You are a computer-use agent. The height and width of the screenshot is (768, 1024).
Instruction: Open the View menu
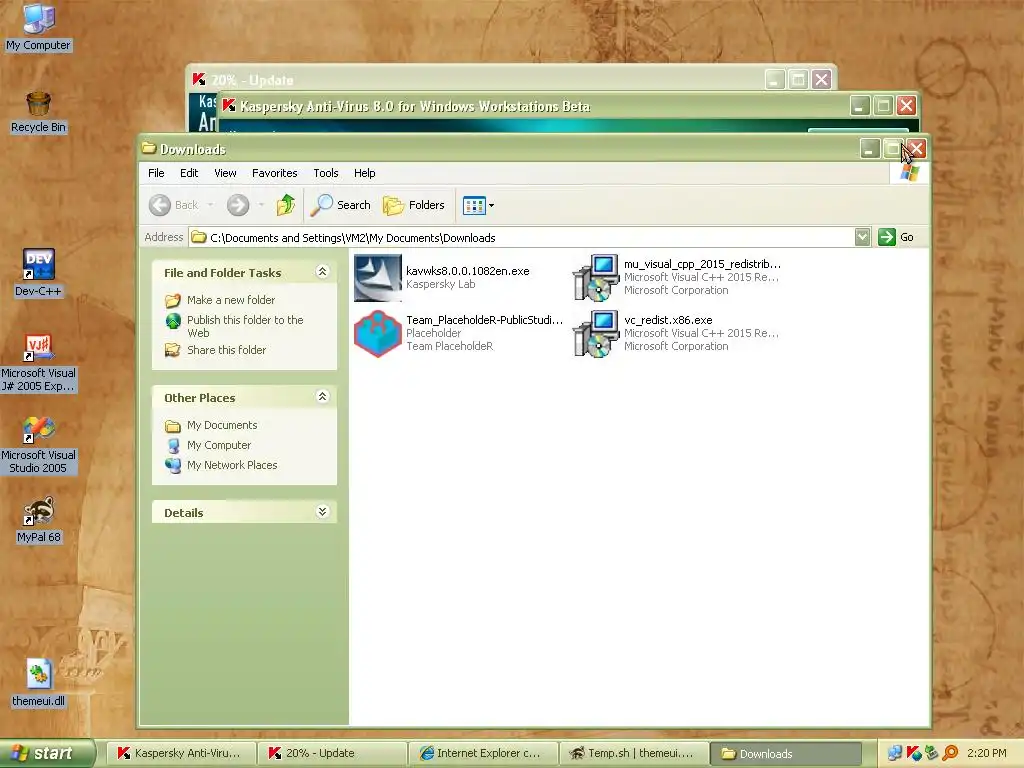click(225, 173)
